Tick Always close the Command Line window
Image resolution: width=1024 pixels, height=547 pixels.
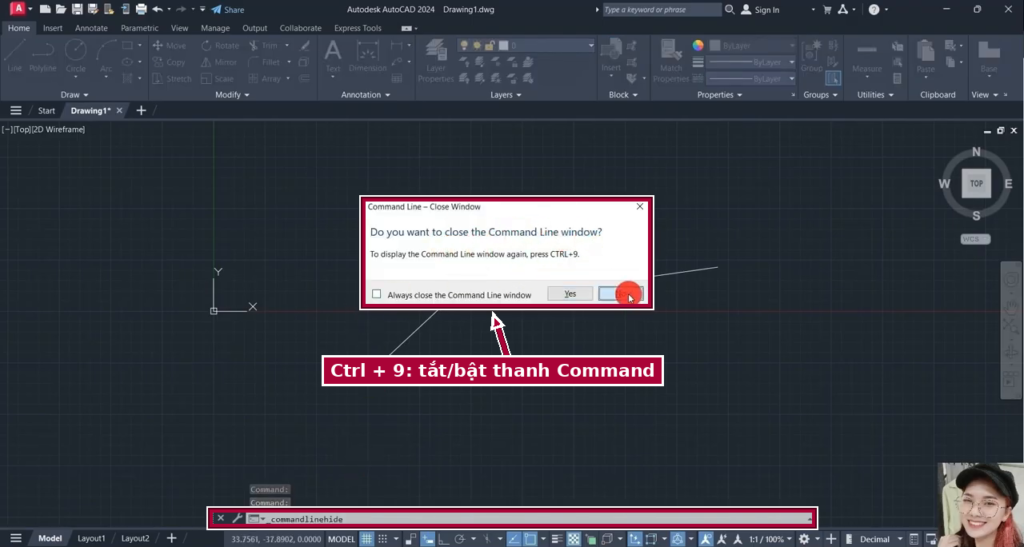tap(376, 294)
